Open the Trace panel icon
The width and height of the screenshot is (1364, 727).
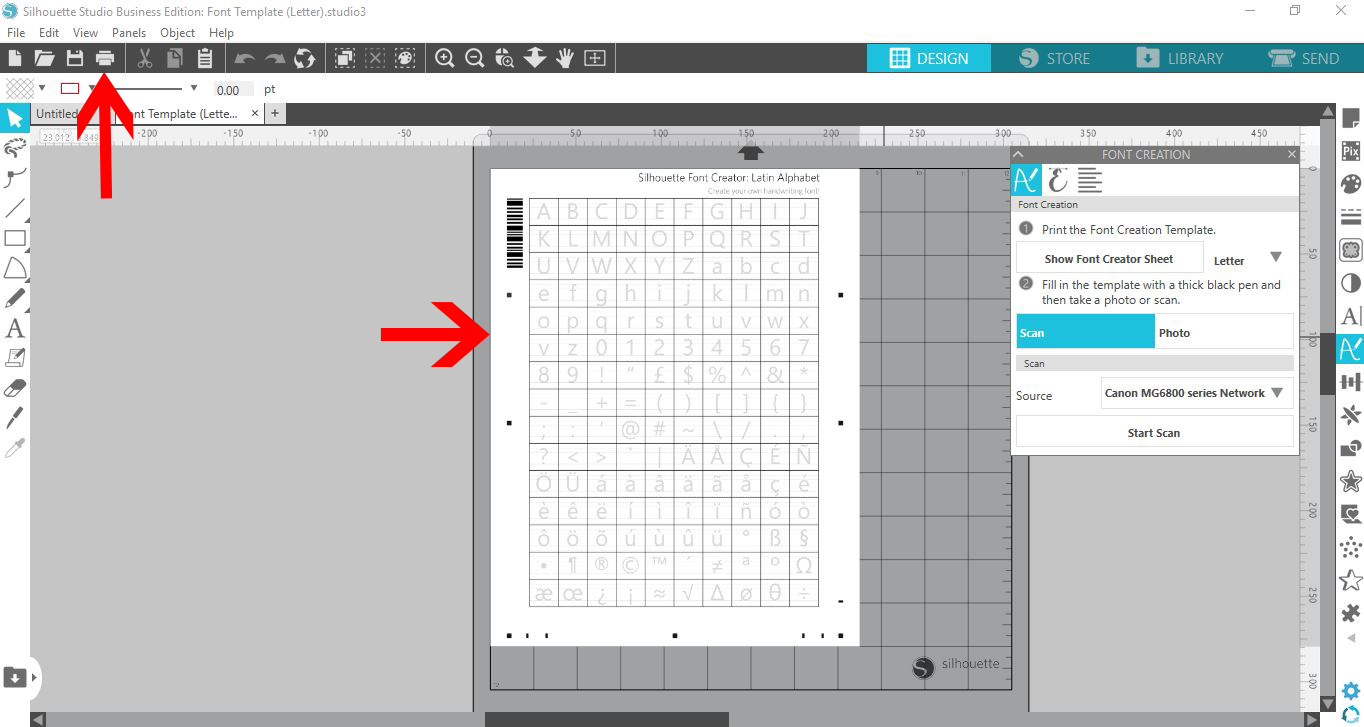1350,250
